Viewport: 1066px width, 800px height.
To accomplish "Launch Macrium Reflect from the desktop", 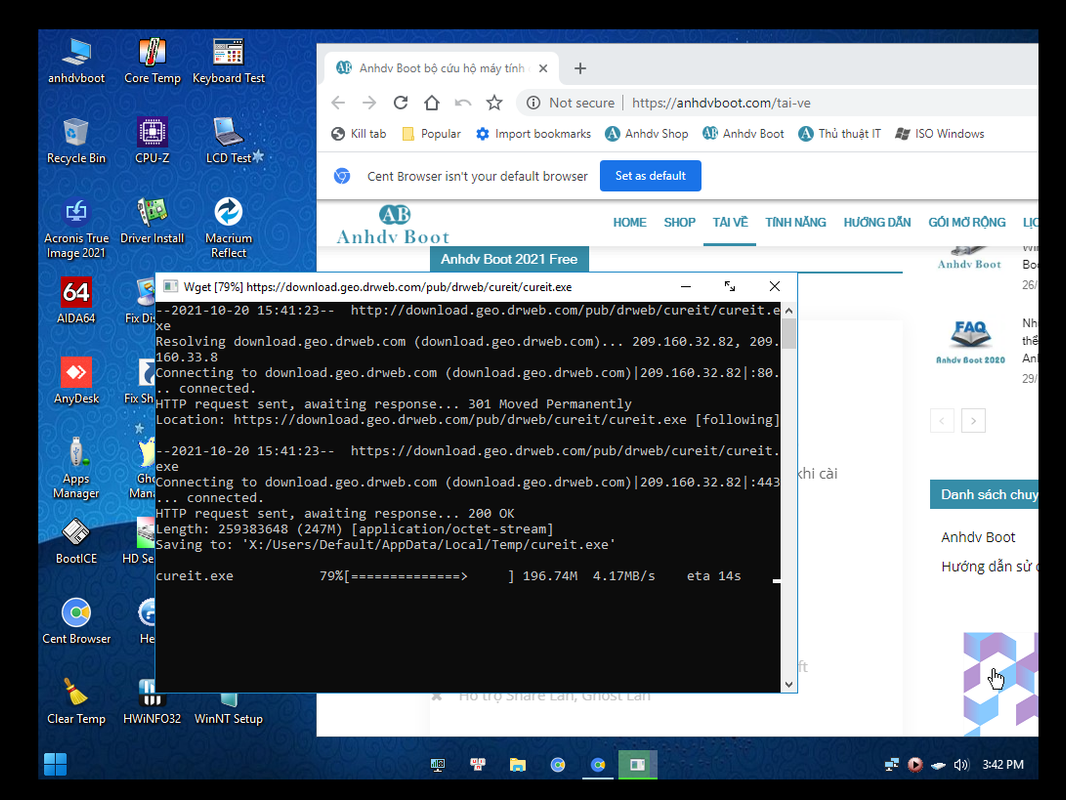I will (x=228, y=228).
